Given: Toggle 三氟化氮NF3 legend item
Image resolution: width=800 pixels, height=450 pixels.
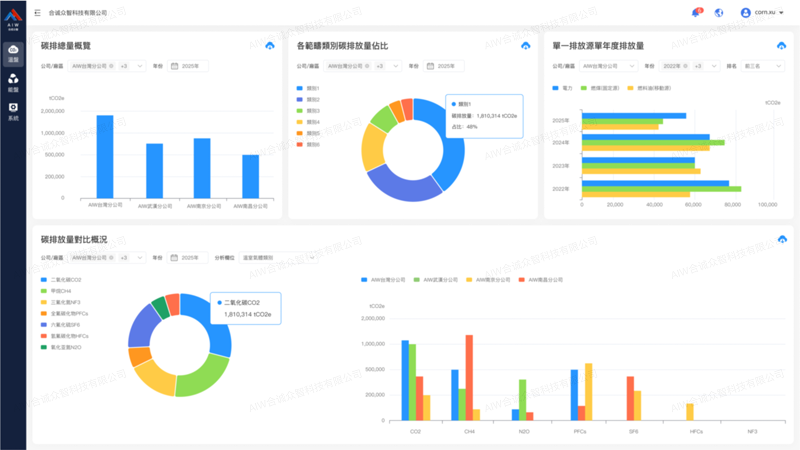Looking at the screenshot, I should coord(61,302).
